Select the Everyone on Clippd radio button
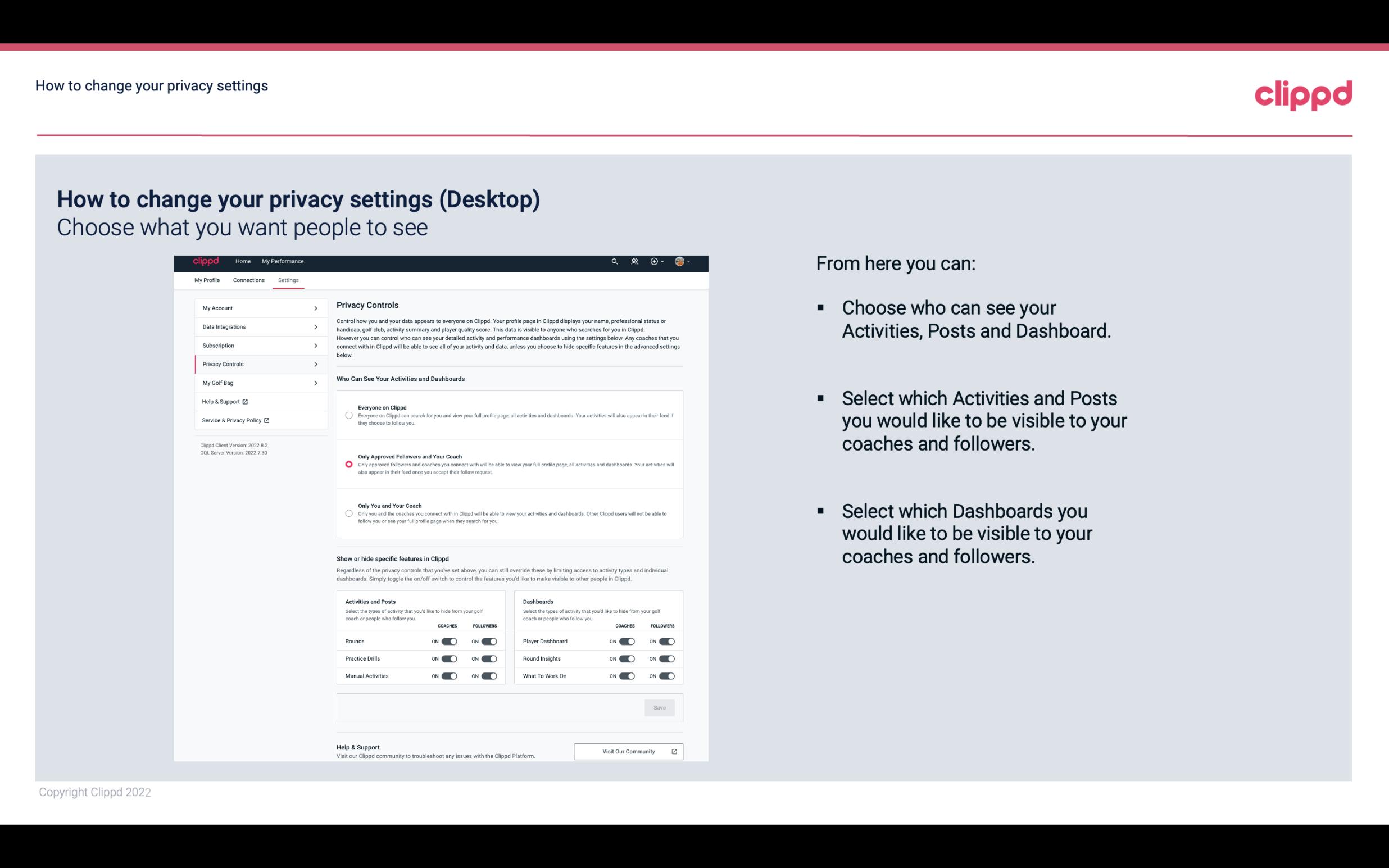This screenshot has width=1389, height=868. 348,415
